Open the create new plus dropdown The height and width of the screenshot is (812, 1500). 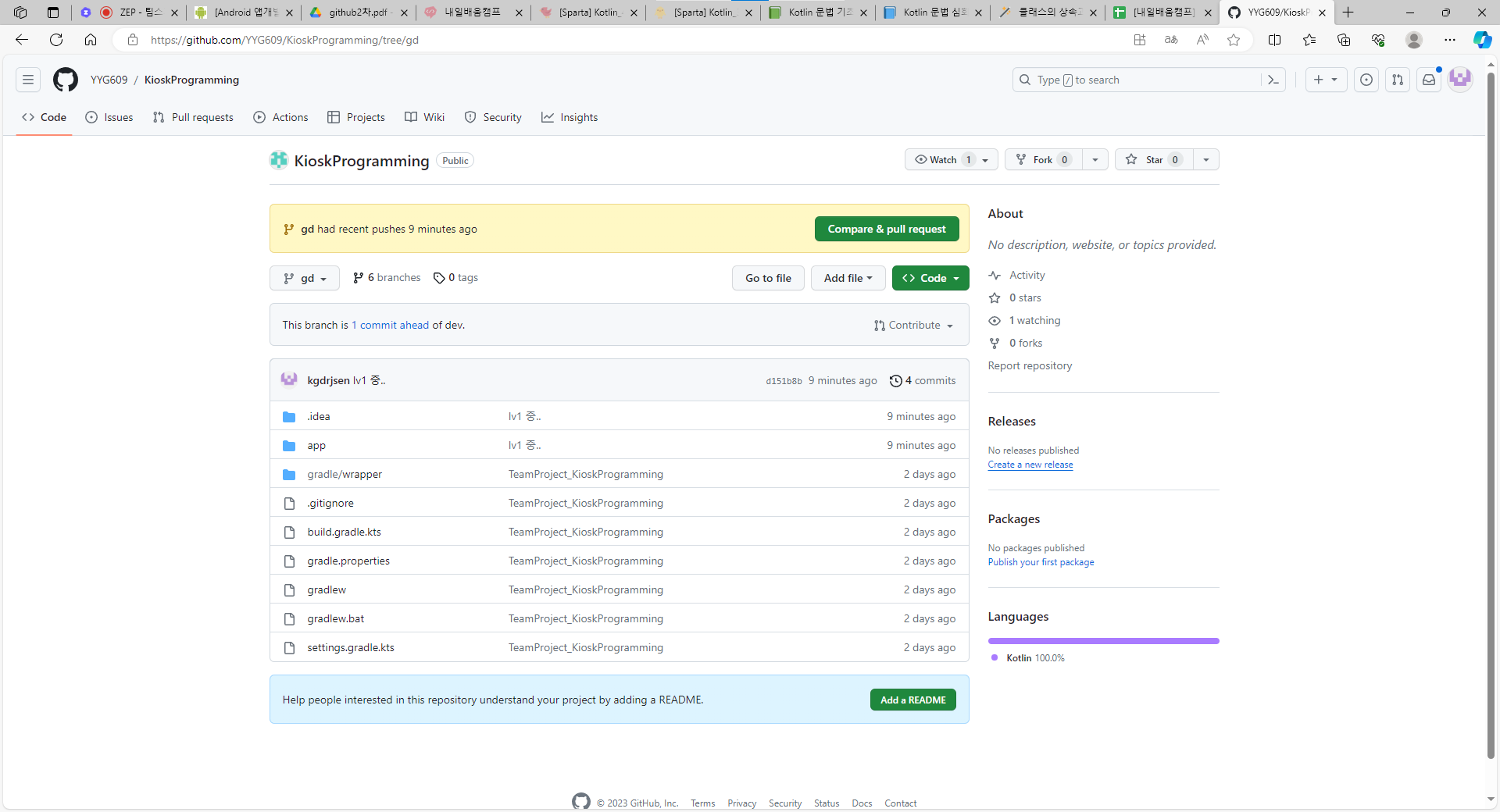tap(1326, 80)
